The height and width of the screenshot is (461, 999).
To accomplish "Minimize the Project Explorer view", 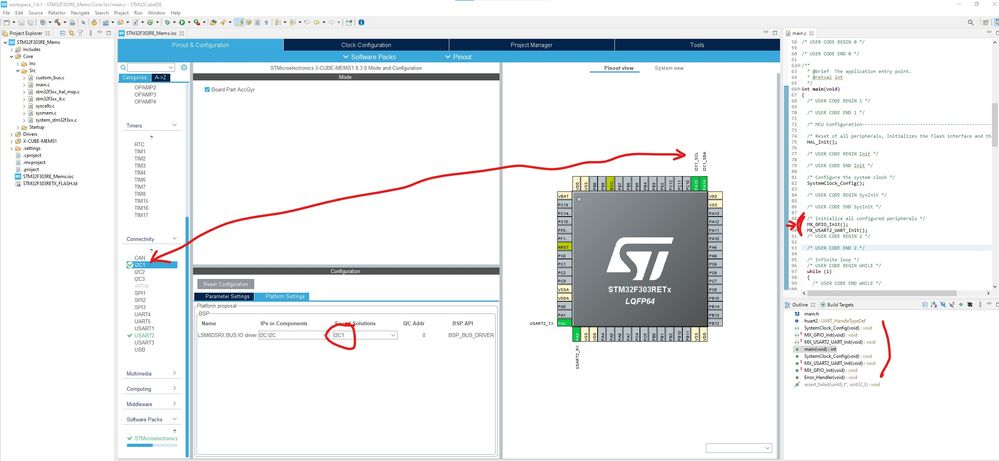I will click(x=97, y=32).
